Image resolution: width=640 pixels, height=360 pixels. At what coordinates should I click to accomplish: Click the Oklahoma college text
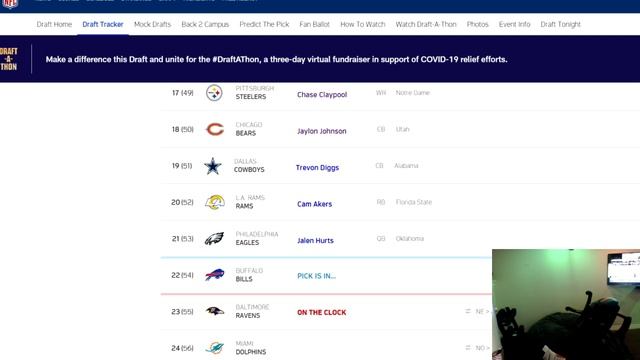point(409,238)
